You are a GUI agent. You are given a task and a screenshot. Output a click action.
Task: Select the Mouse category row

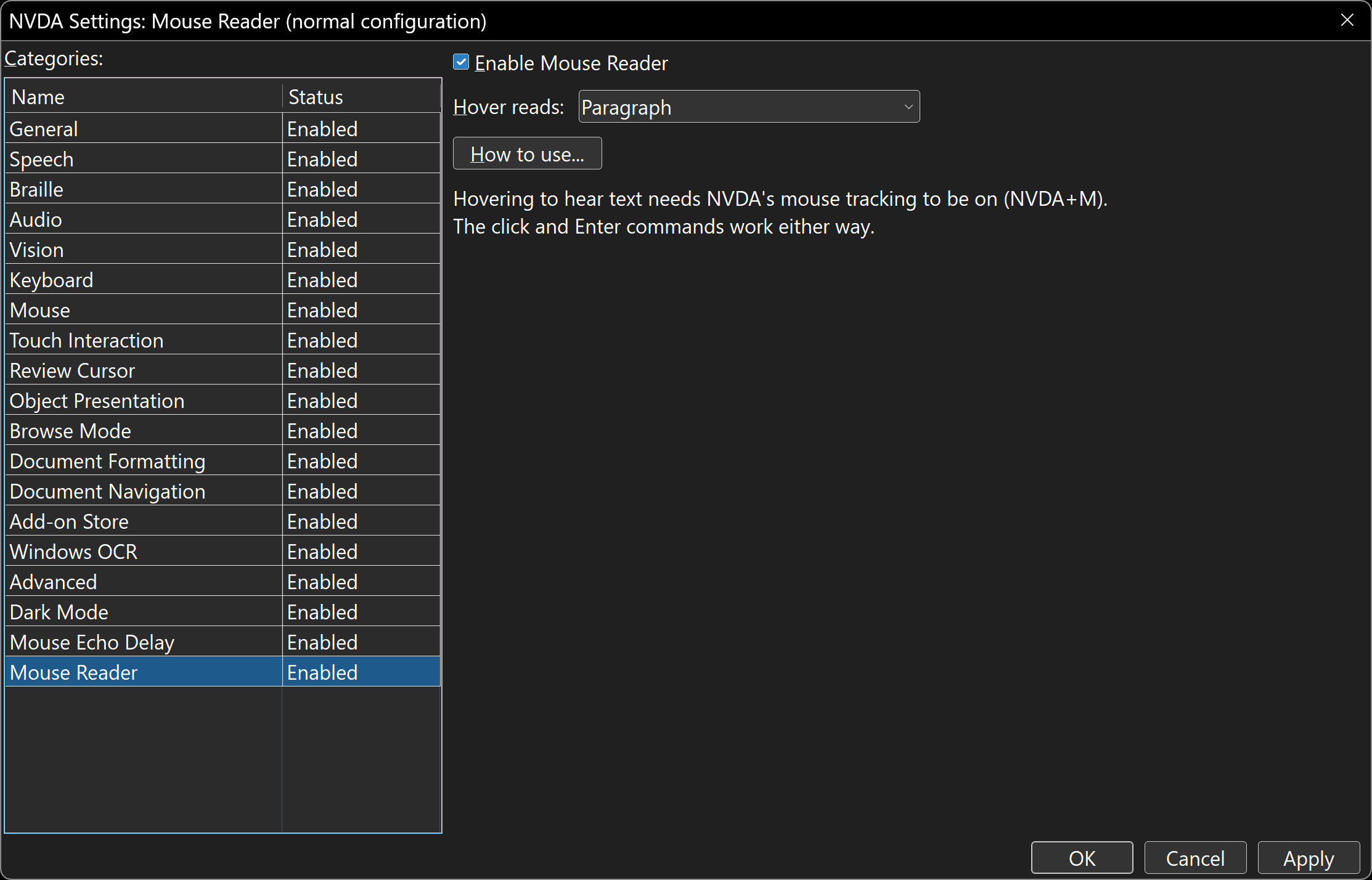pyautogui.click(x=223, y=309)
